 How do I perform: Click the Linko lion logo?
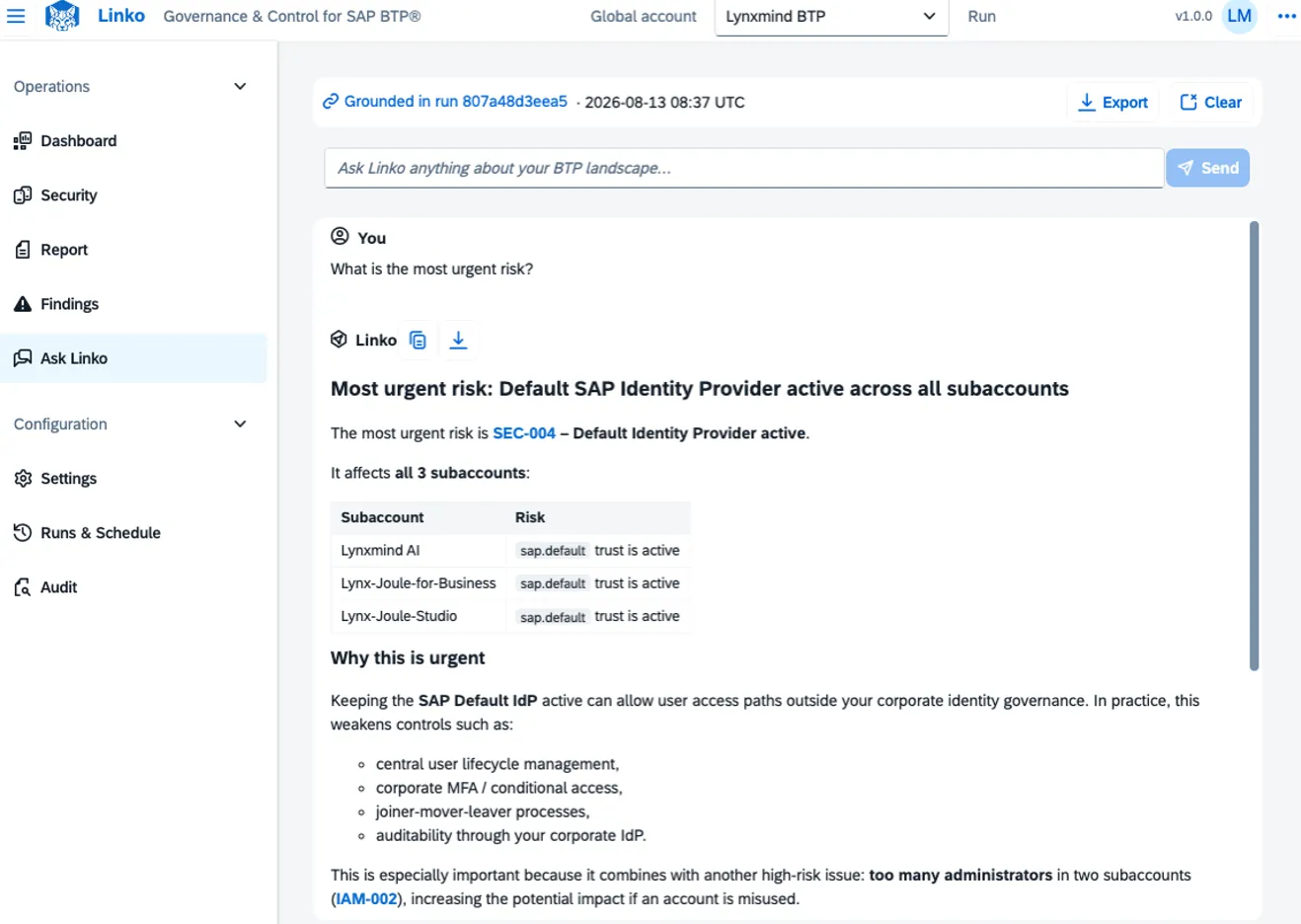click(62, 16)
